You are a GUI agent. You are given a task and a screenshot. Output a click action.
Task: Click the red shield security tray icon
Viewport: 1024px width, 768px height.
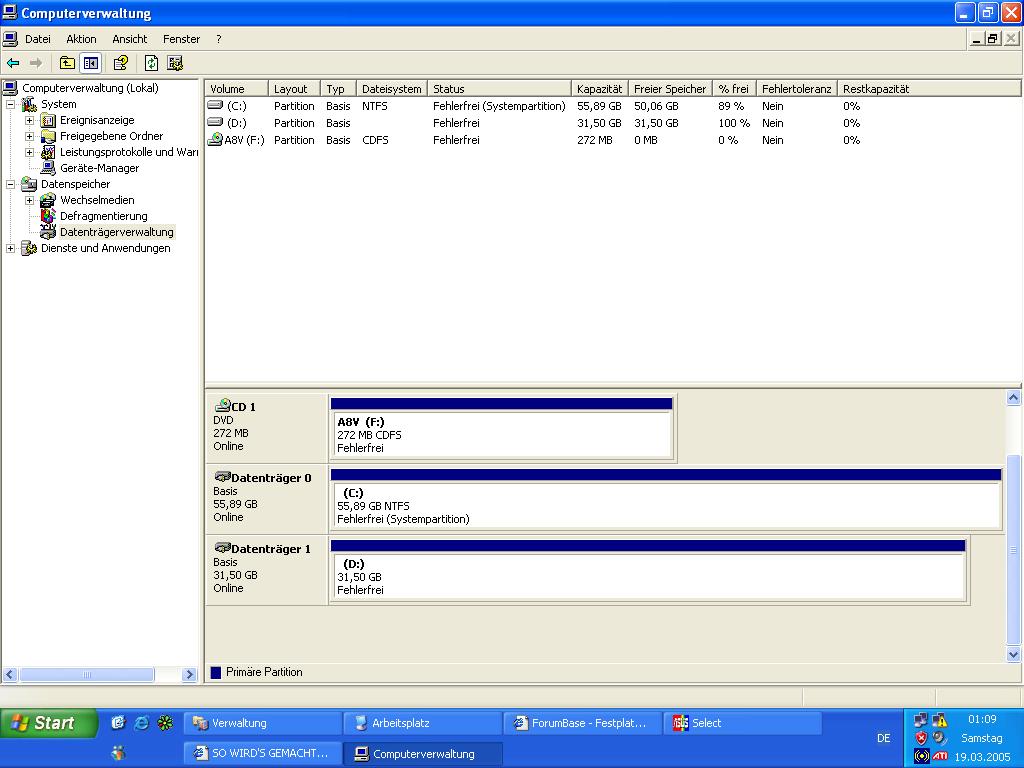click(x=921, y=738)
